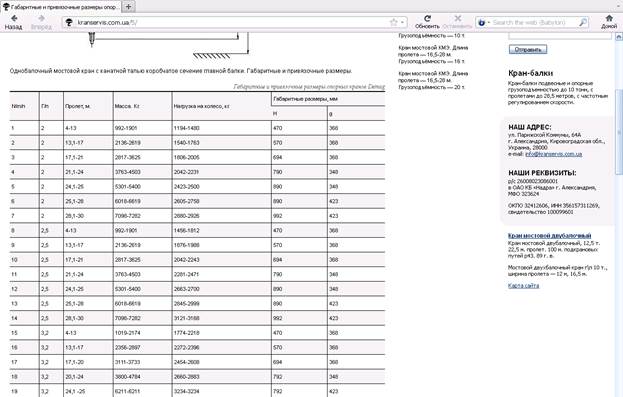623x397 pixels.
Task: Click the Отправить button
Action: coord(528,50)
